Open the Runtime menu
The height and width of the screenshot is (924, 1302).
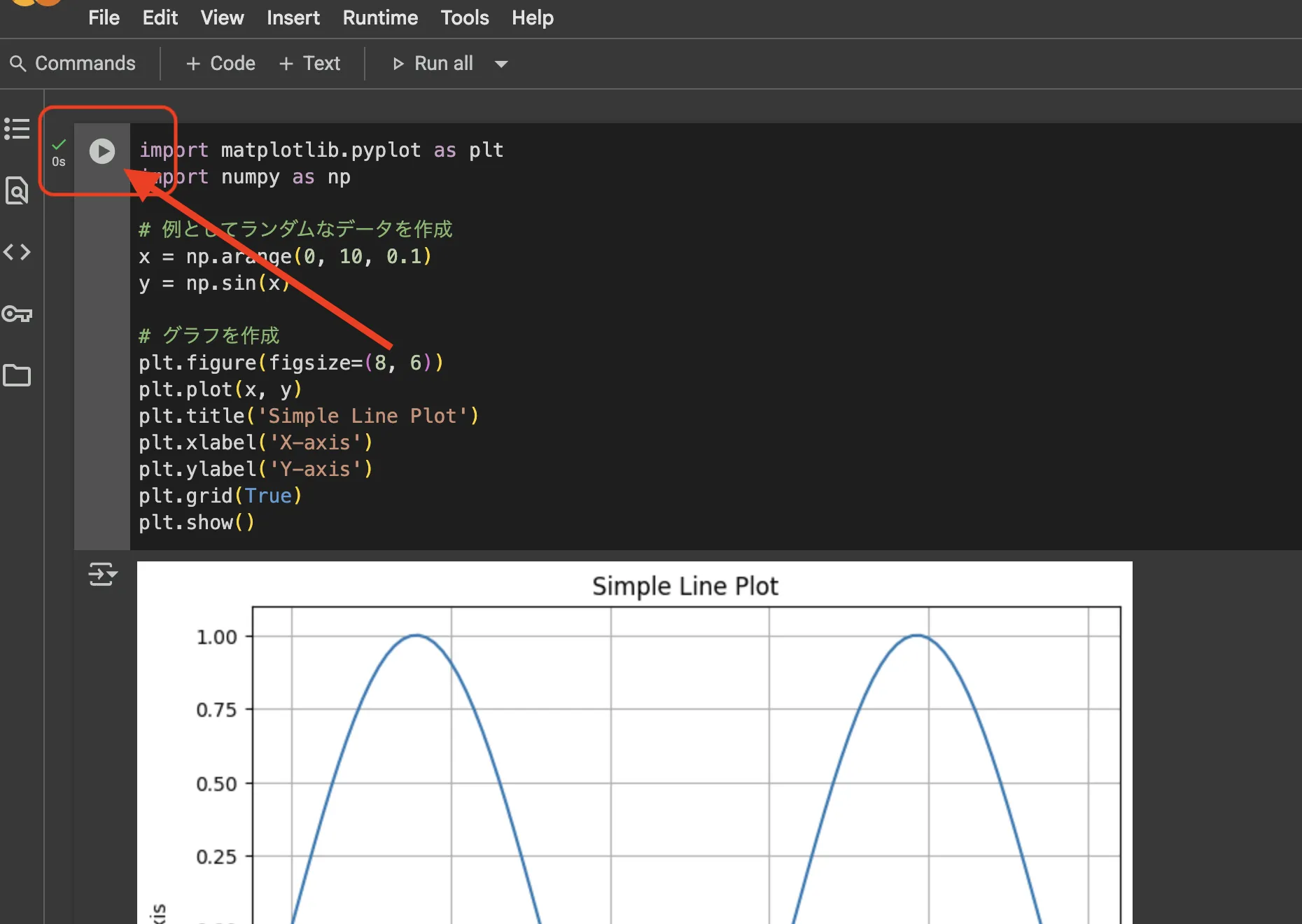(x=380, y=18)
